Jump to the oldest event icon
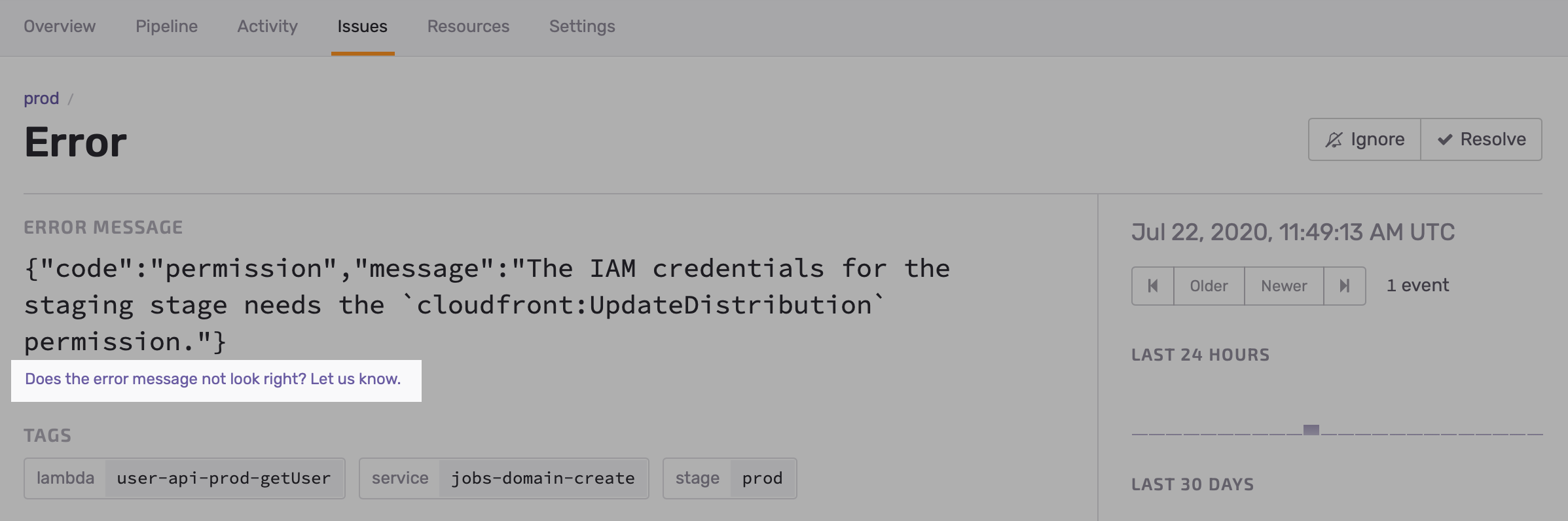Screen dimensions: 1568x521 point(1153,286)
